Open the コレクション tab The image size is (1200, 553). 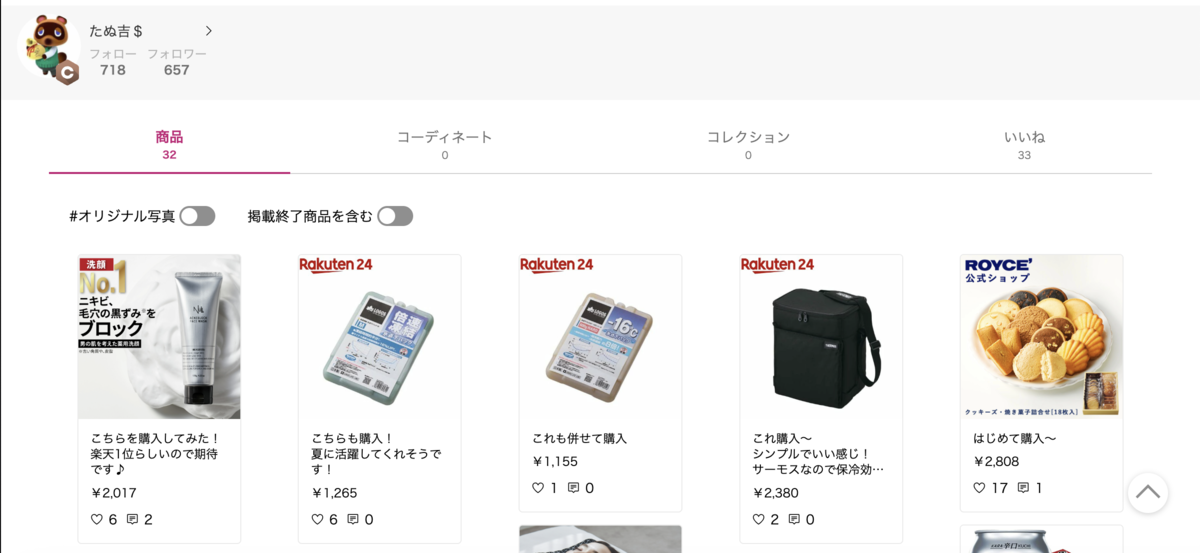748,144
